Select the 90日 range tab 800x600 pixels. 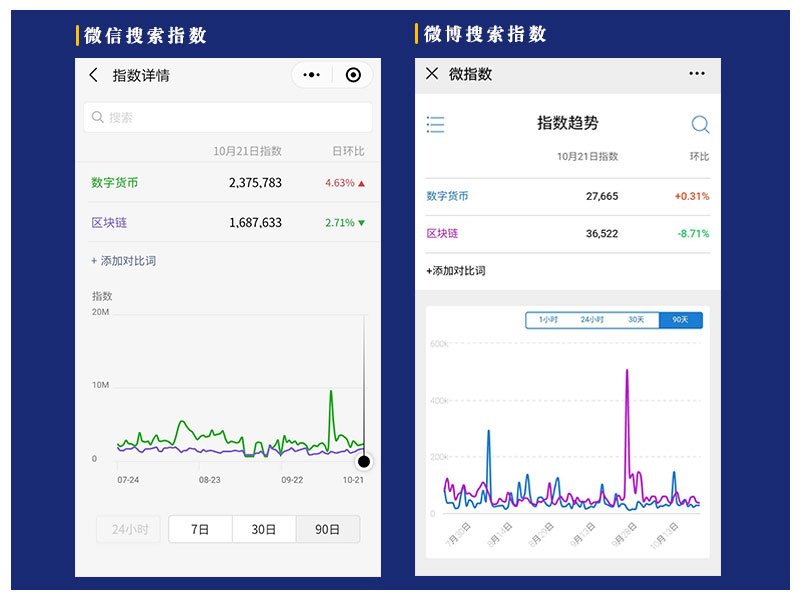(x=328, y=529)
